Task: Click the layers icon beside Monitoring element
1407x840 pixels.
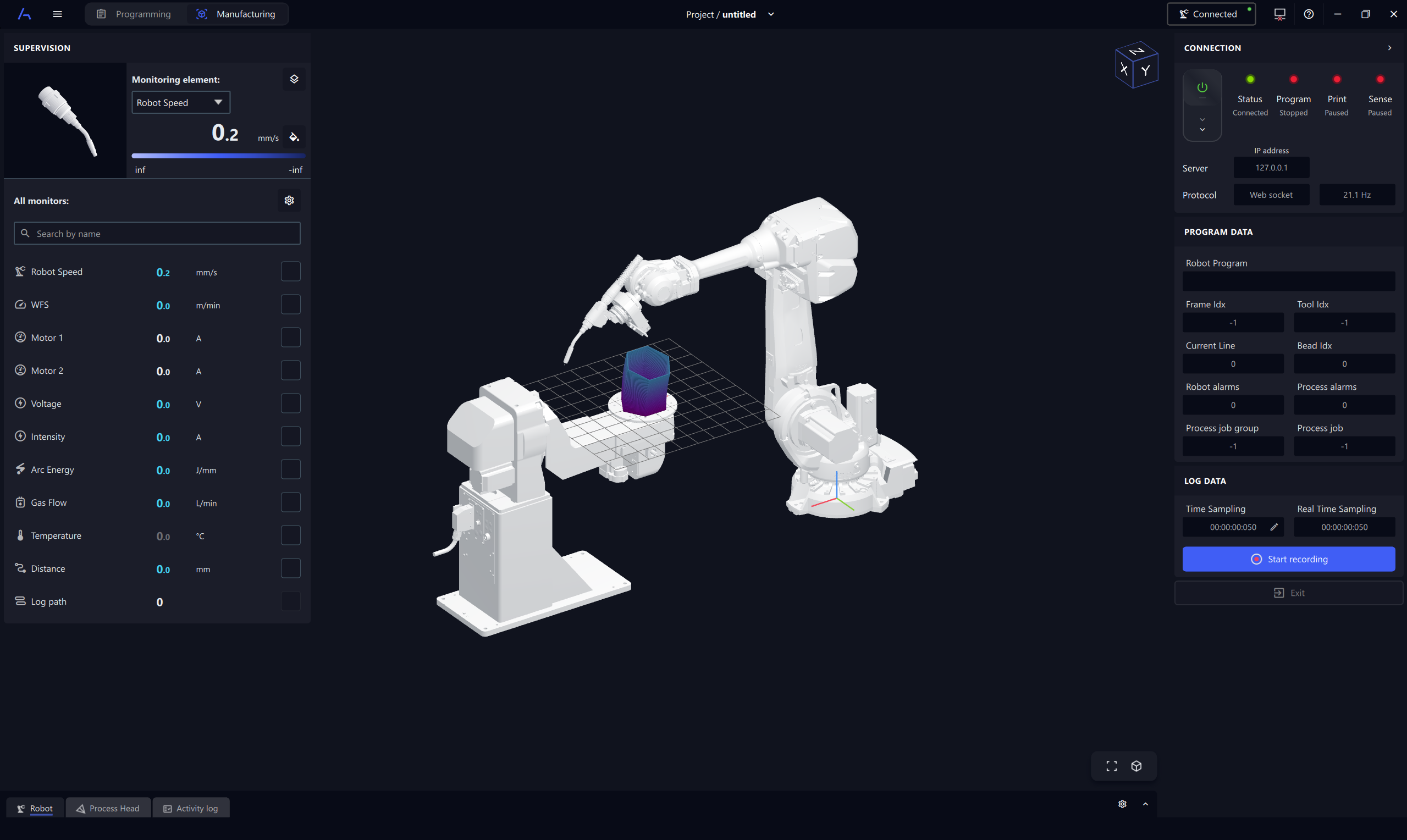Action: (x=294, y=79)
